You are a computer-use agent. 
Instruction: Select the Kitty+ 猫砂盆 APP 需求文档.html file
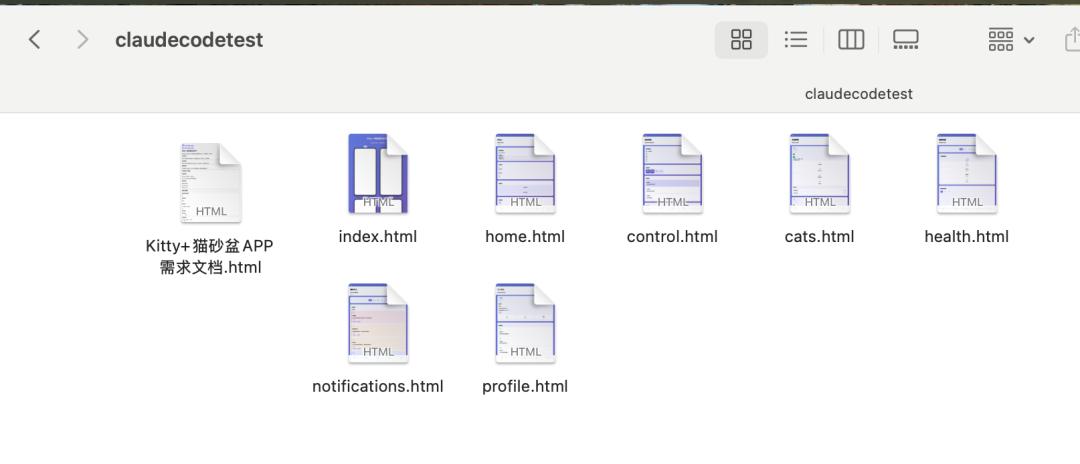(211, 183)
